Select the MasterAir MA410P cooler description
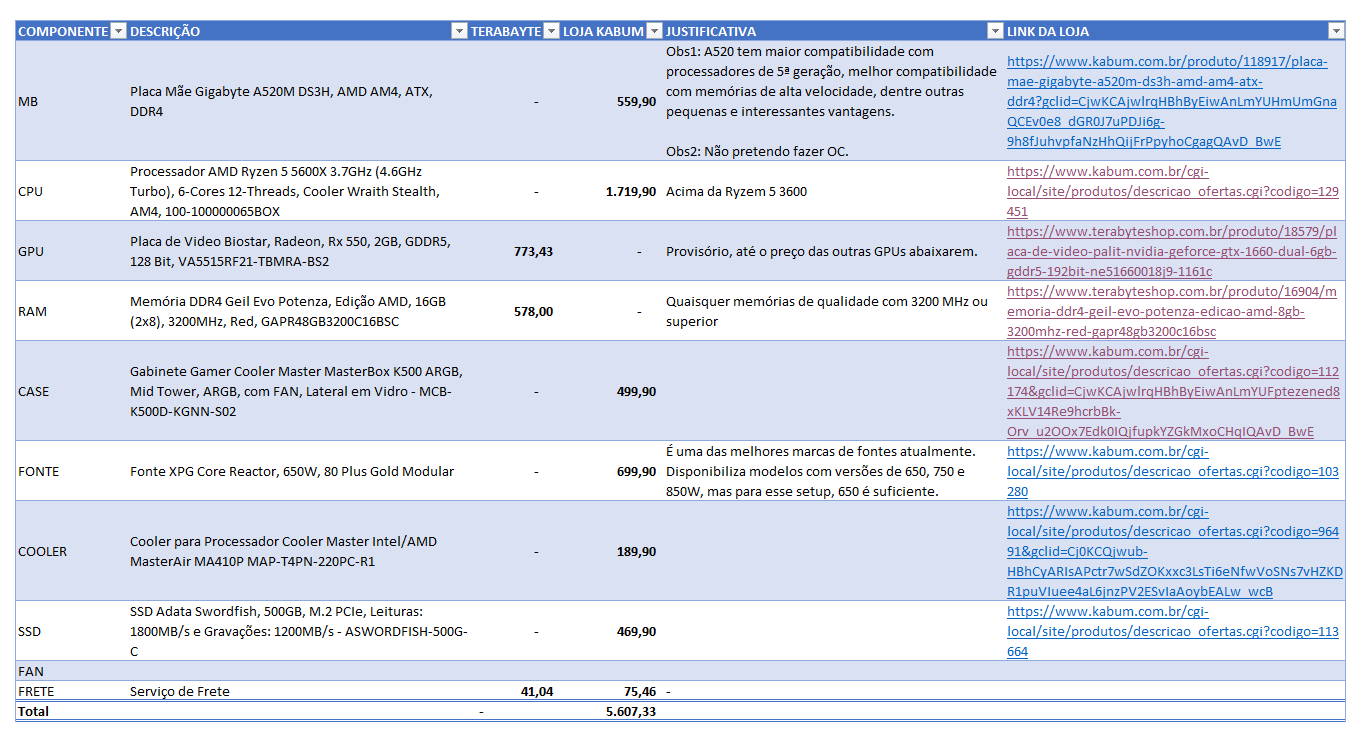The image size is (1361, 741). coord(298,551)
